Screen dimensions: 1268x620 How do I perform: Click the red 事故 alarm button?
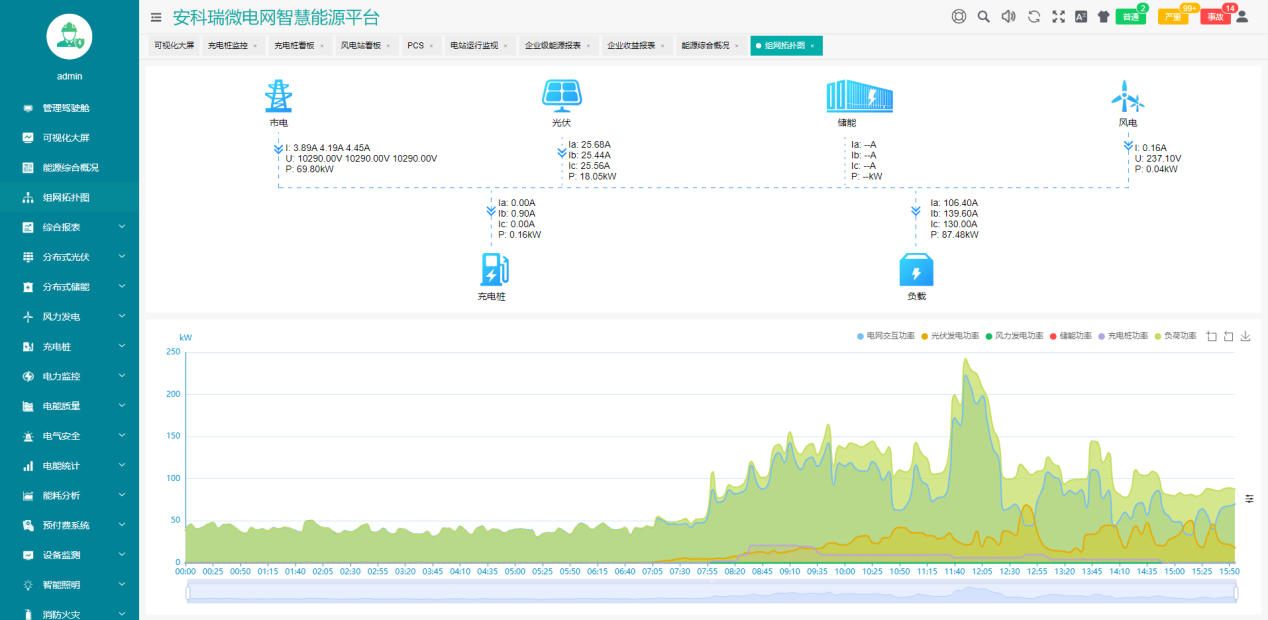1215,17
